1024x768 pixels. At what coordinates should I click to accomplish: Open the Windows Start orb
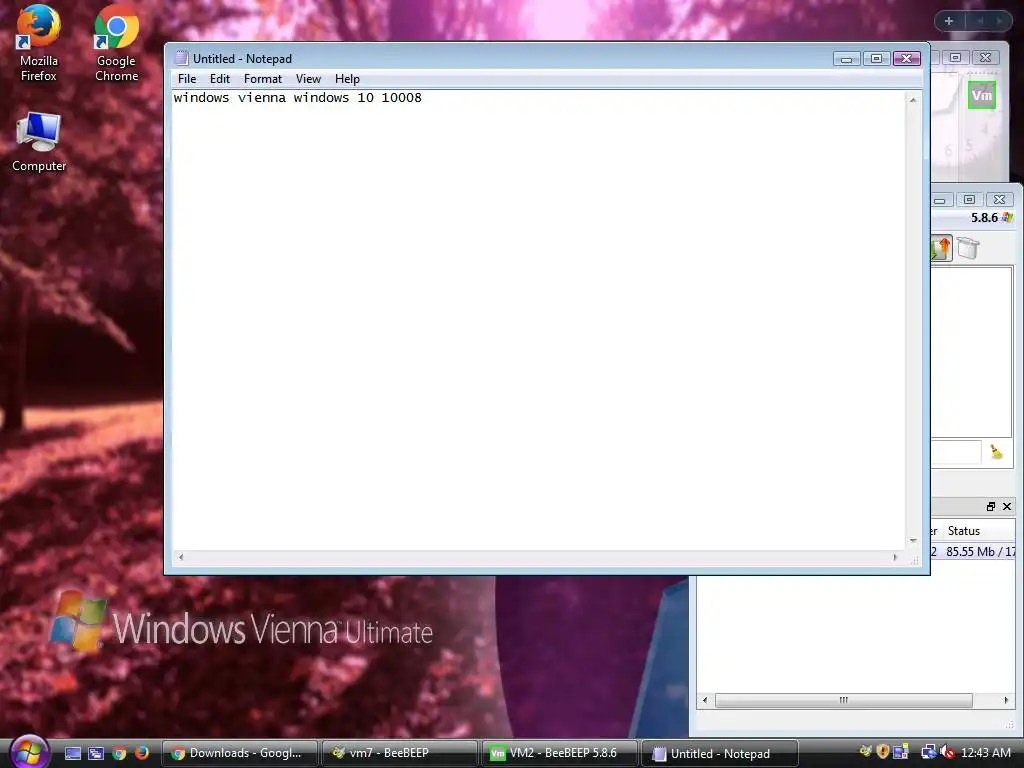tap(29, 751)
